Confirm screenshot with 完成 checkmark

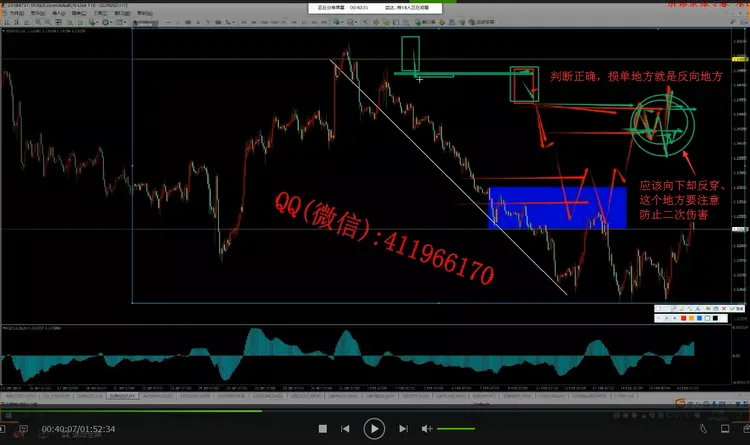pyautogui.click(x=737, y=309)
